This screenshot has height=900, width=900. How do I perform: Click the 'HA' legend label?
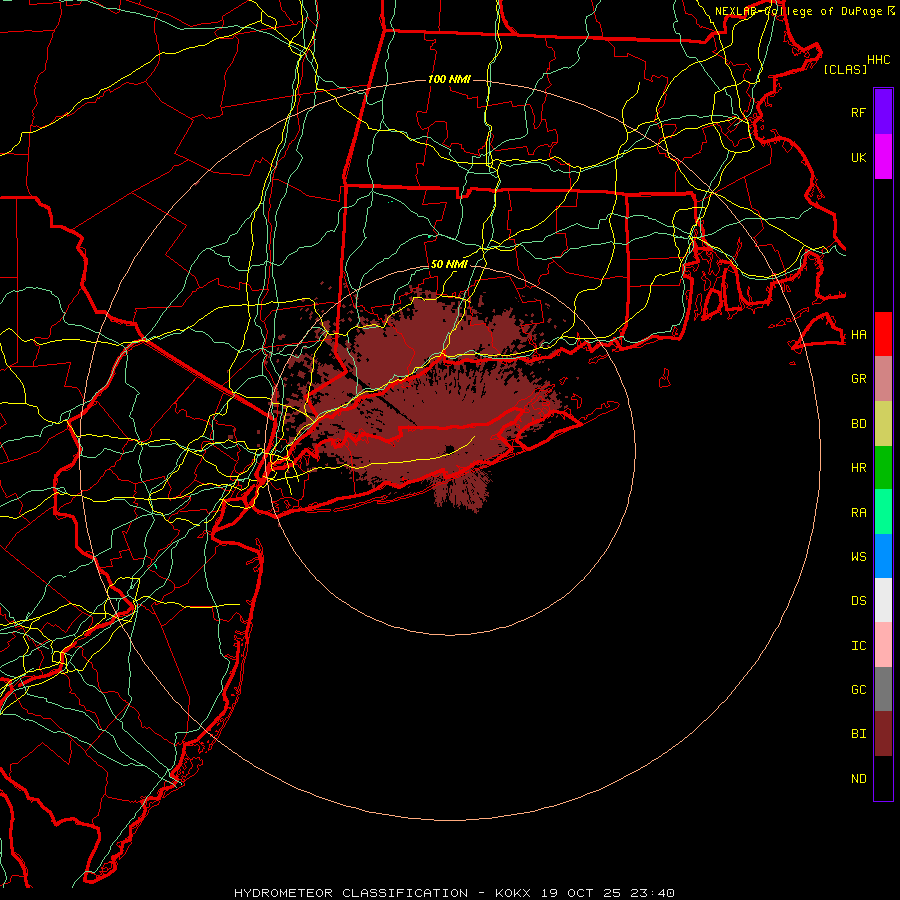(858, 335)
